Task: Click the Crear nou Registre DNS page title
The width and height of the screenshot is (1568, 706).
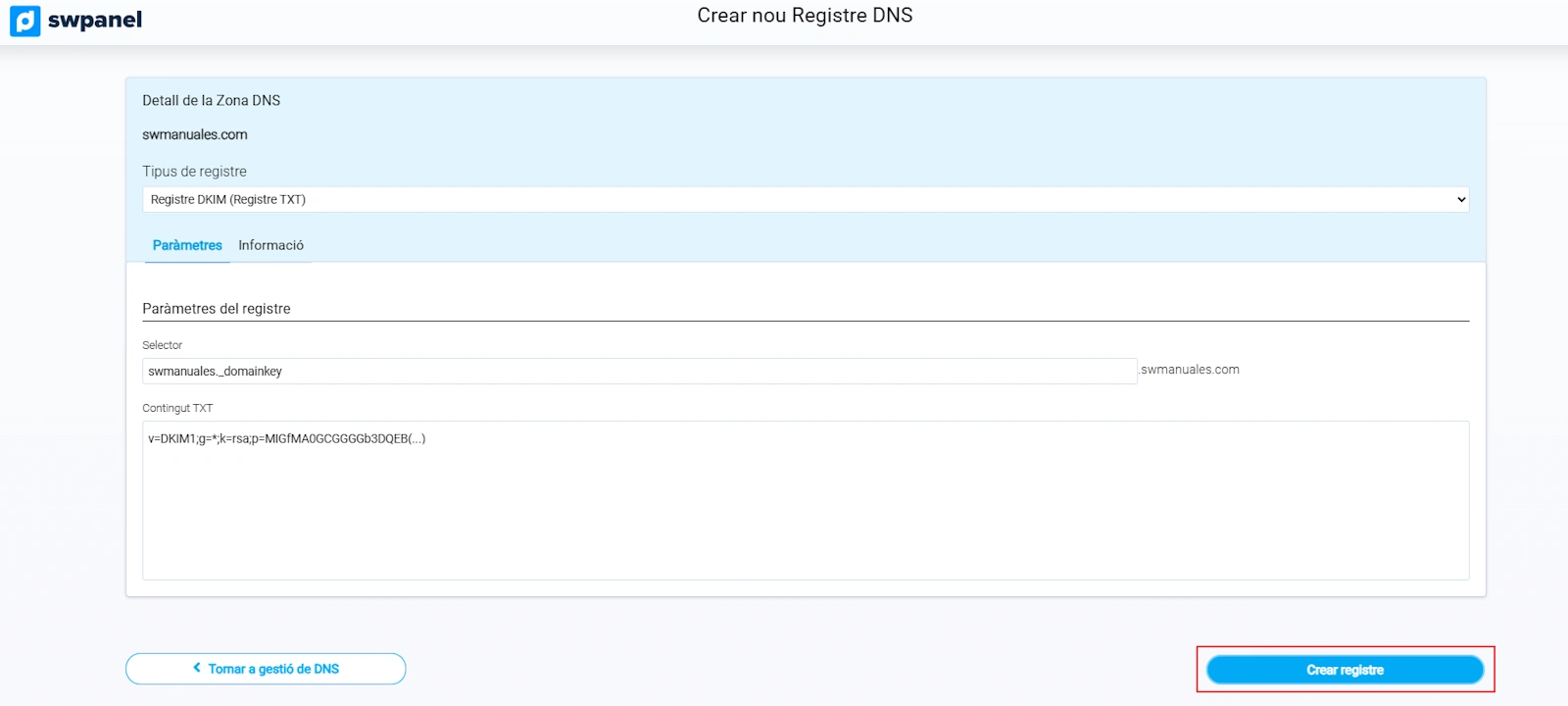Action: click(805, 16)
